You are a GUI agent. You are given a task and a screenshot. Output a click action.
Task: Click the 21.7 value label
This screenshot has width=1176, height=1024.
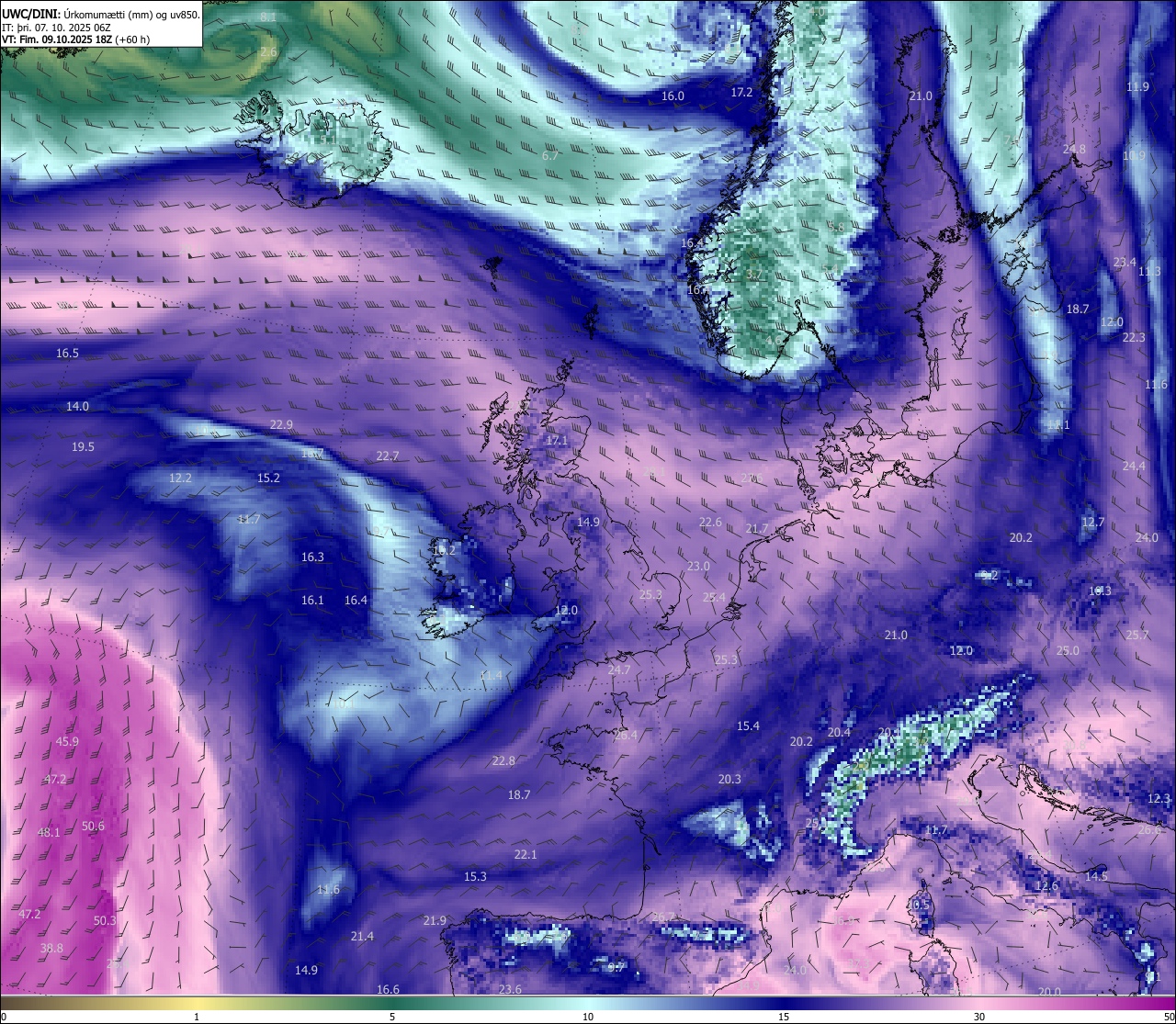click(756, 529)
